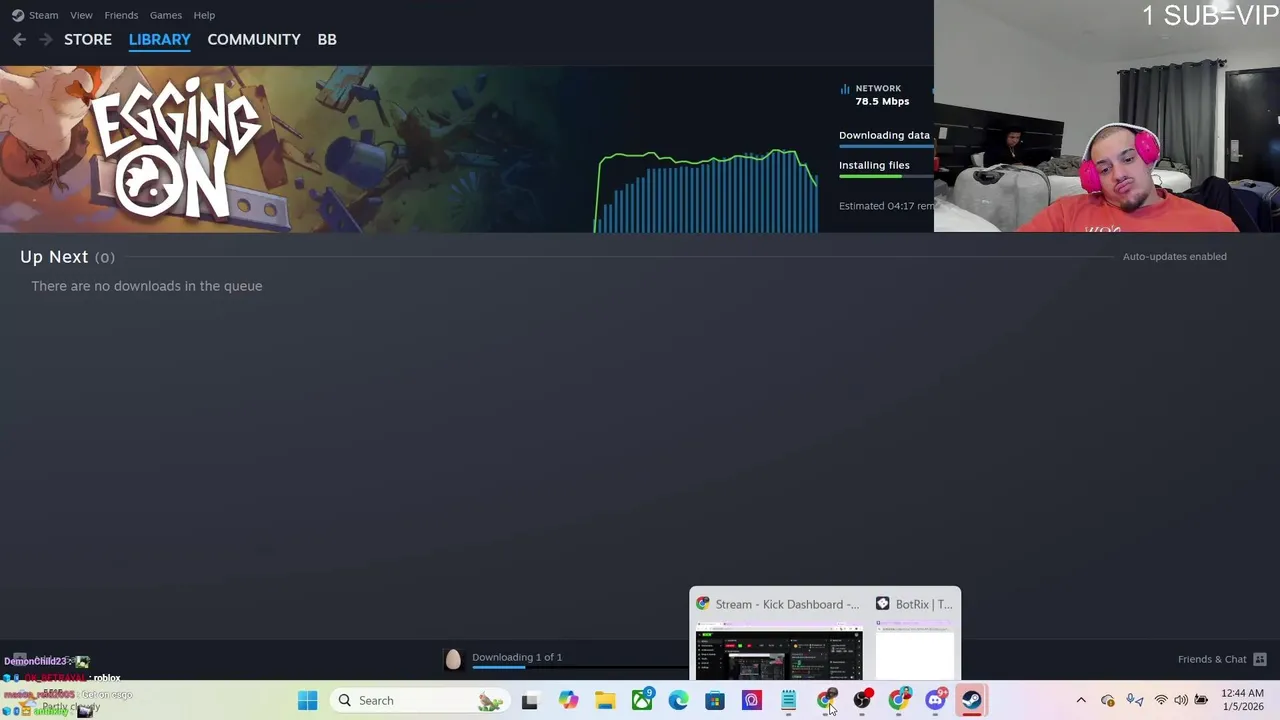Open Microsoft Edge from the taskbar
This screenshot has height=720, width=1280.
[678, 700]
